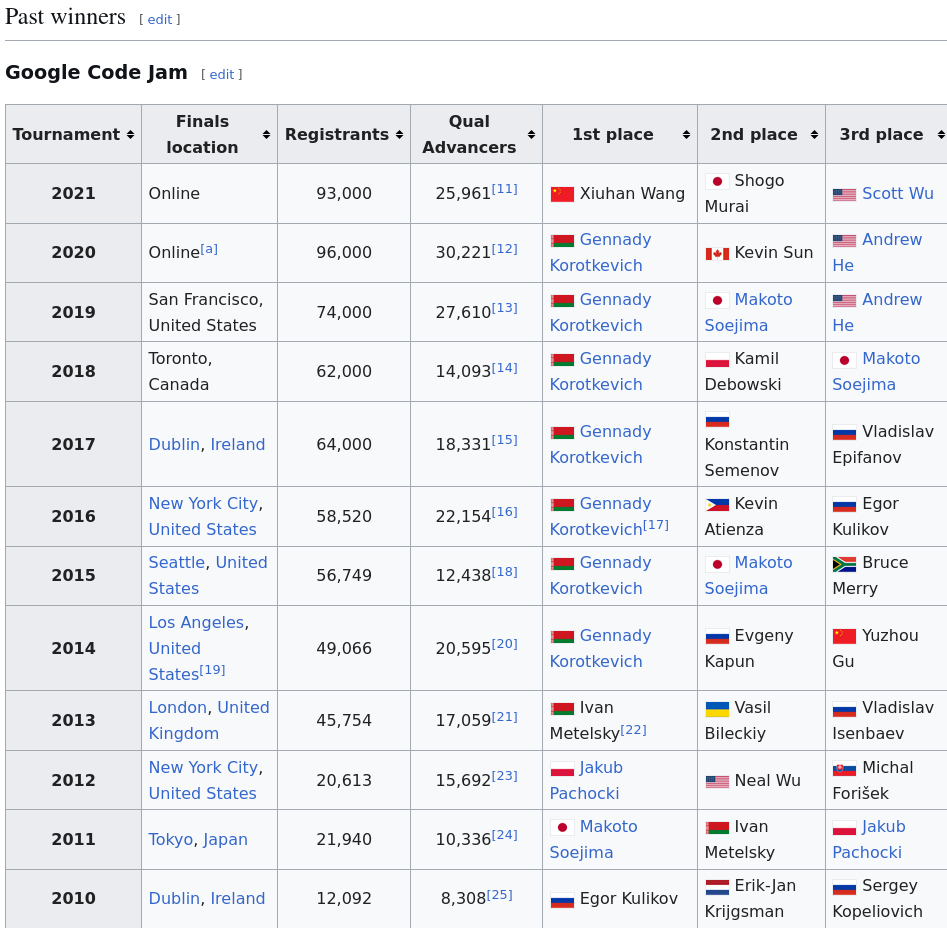Click the 1st place column header
947x928 pixels.
click(620, 134)
